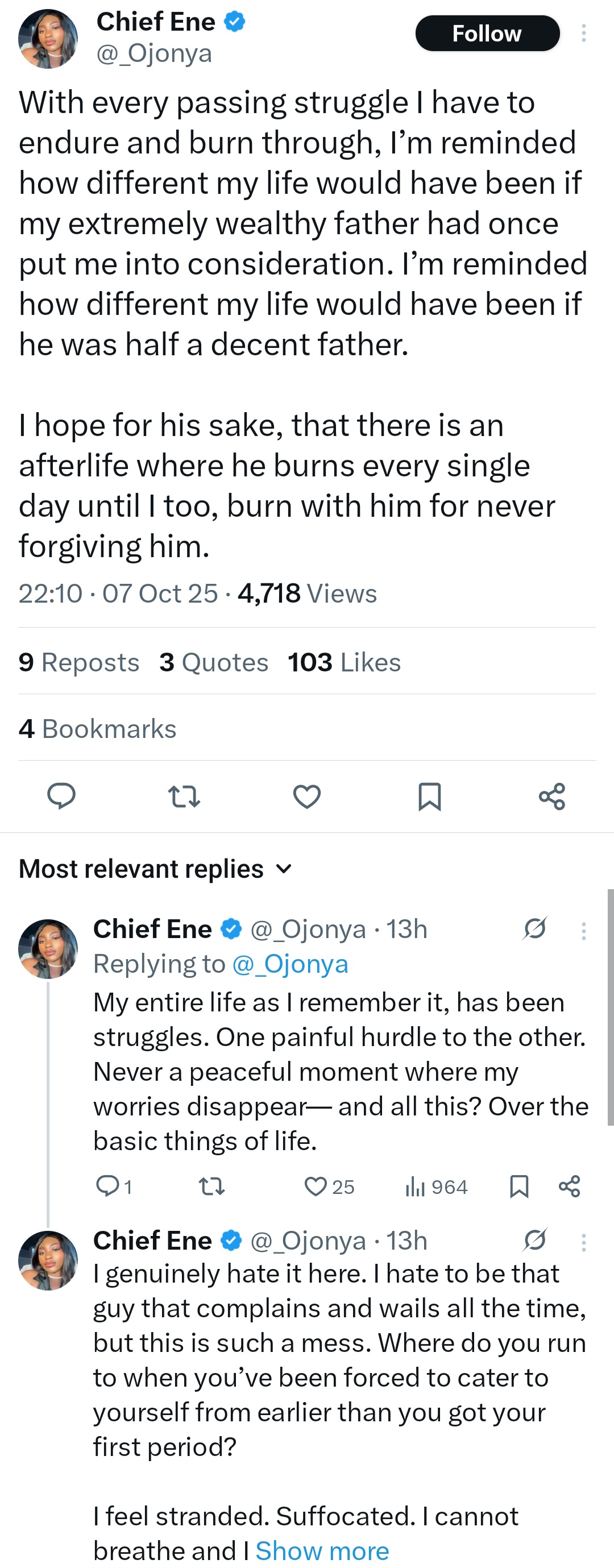Repost the first reply
Viewport: 614px width, 1568px height.
pos(211,1187)
